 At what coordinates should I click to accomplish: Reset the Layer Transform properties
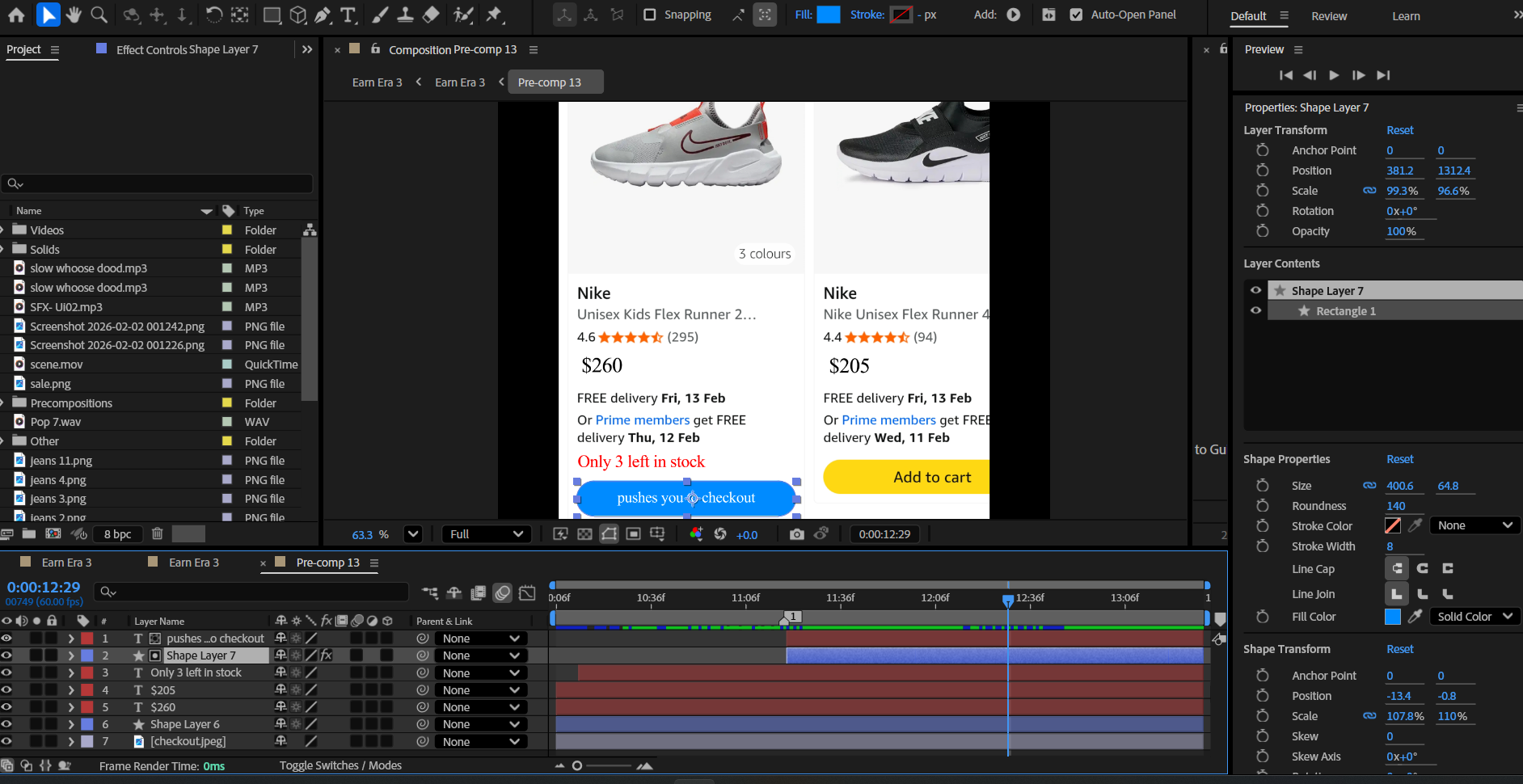(1399, 130)
